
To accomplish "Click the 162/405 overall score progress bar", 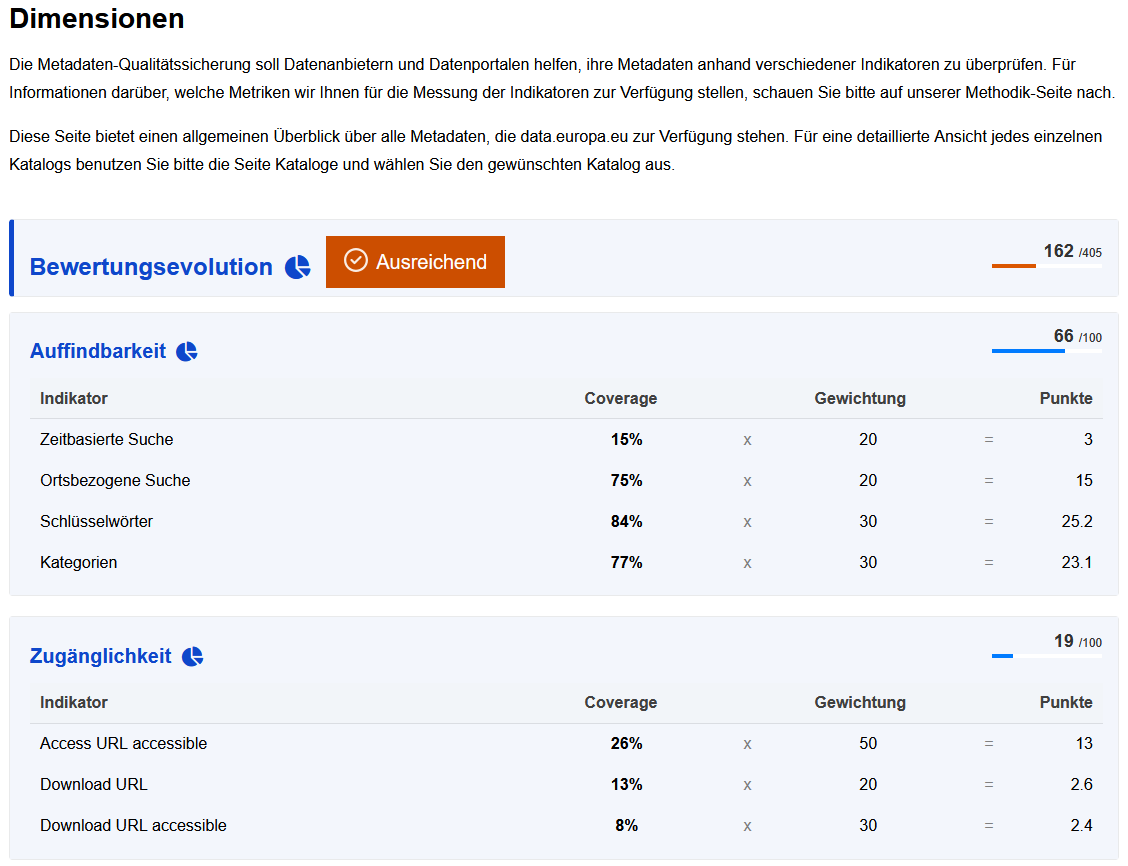I will pyautogui.click(x=1047, y=266).
